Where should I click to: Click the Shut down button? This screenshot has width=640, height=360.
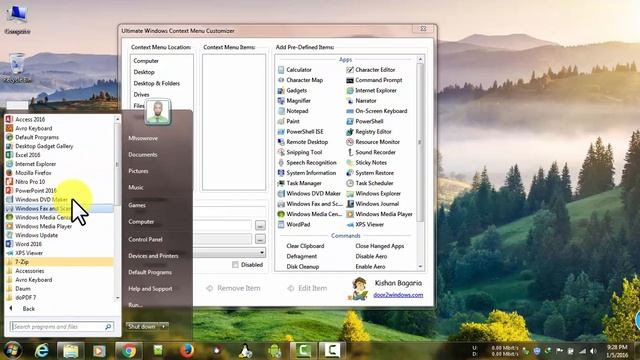click(142, 327)
